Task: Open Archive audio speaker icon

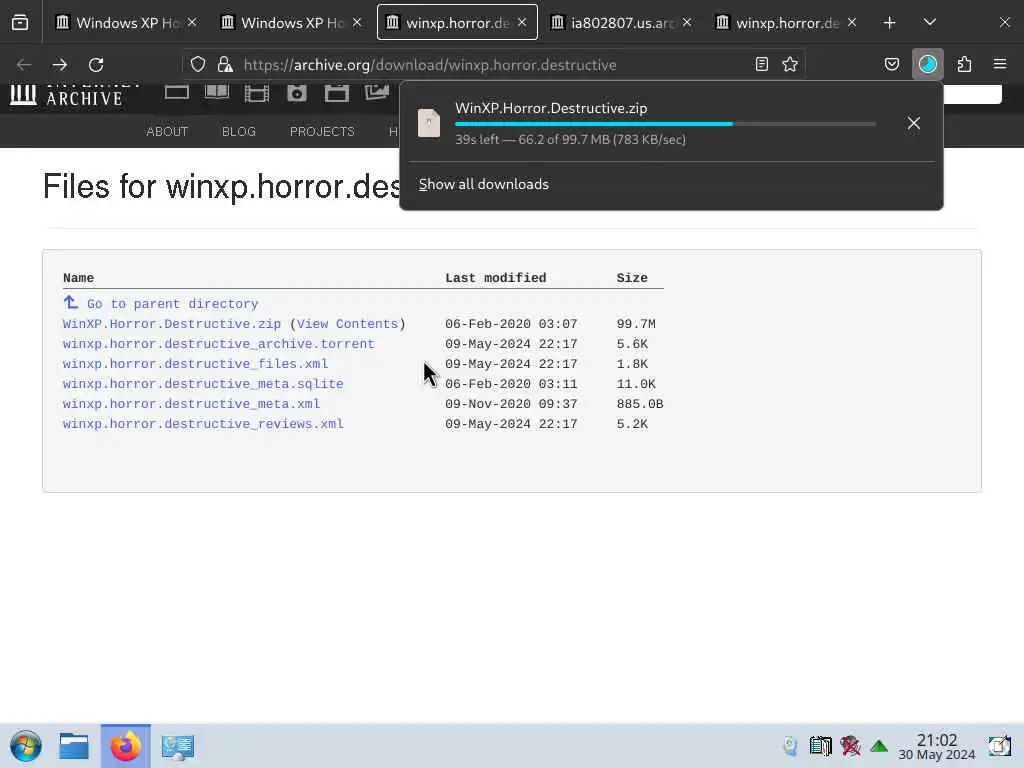Action: point(296,93)
